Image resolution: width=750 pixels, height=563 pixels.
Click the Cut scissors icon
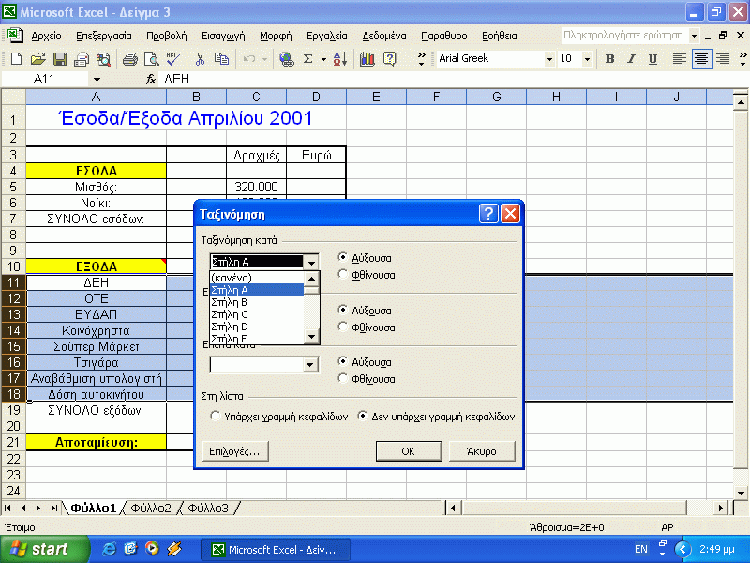[x=199, y=59]
